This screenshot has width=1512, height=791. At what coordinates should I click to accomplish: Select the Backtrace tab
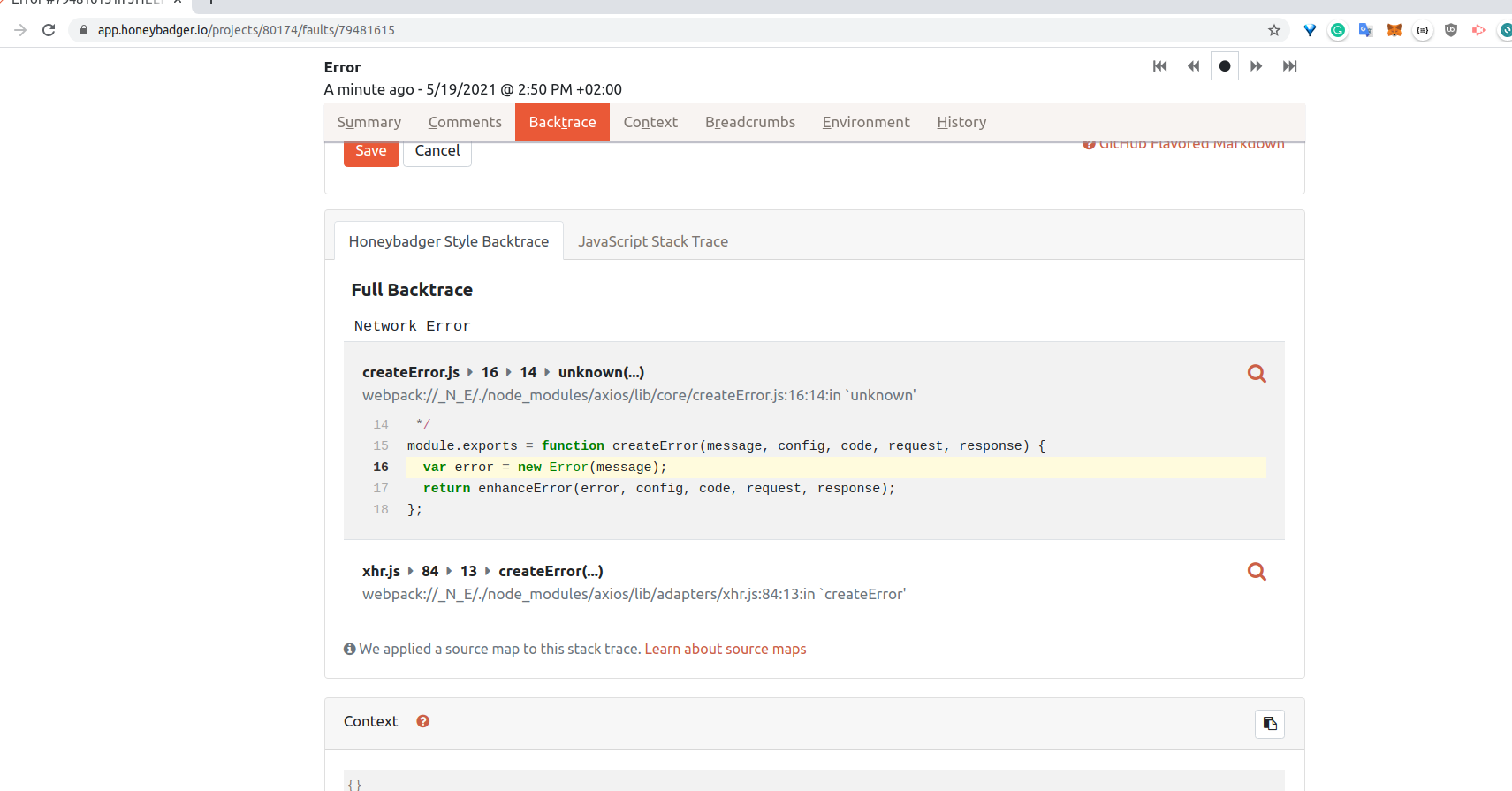pos(562,122)
